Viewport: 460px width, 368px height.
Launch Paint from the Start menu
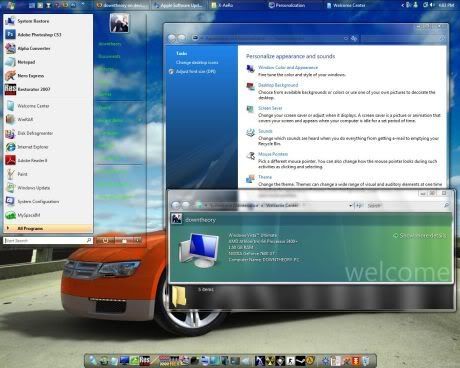48,174
